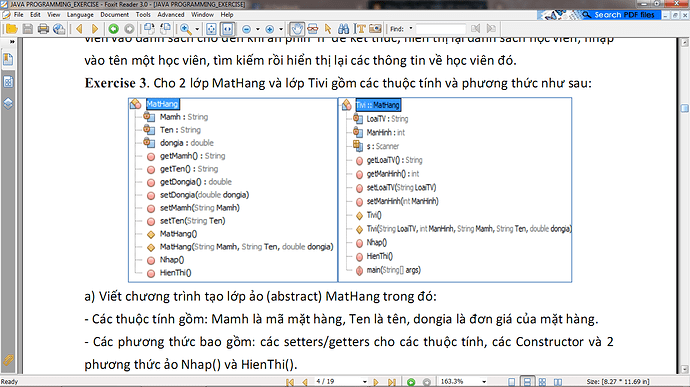690x387 pixels.
Task: Open the Pages thumbnails panel in sidebar
Action: [x=8, y=82]
